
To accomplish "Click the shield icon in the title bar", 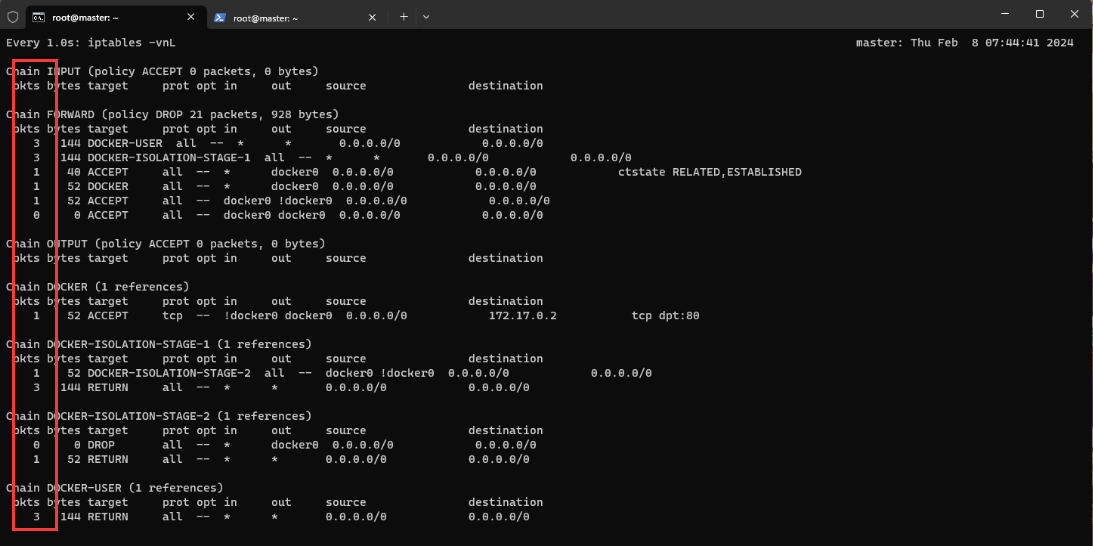I will click(13, 17).
